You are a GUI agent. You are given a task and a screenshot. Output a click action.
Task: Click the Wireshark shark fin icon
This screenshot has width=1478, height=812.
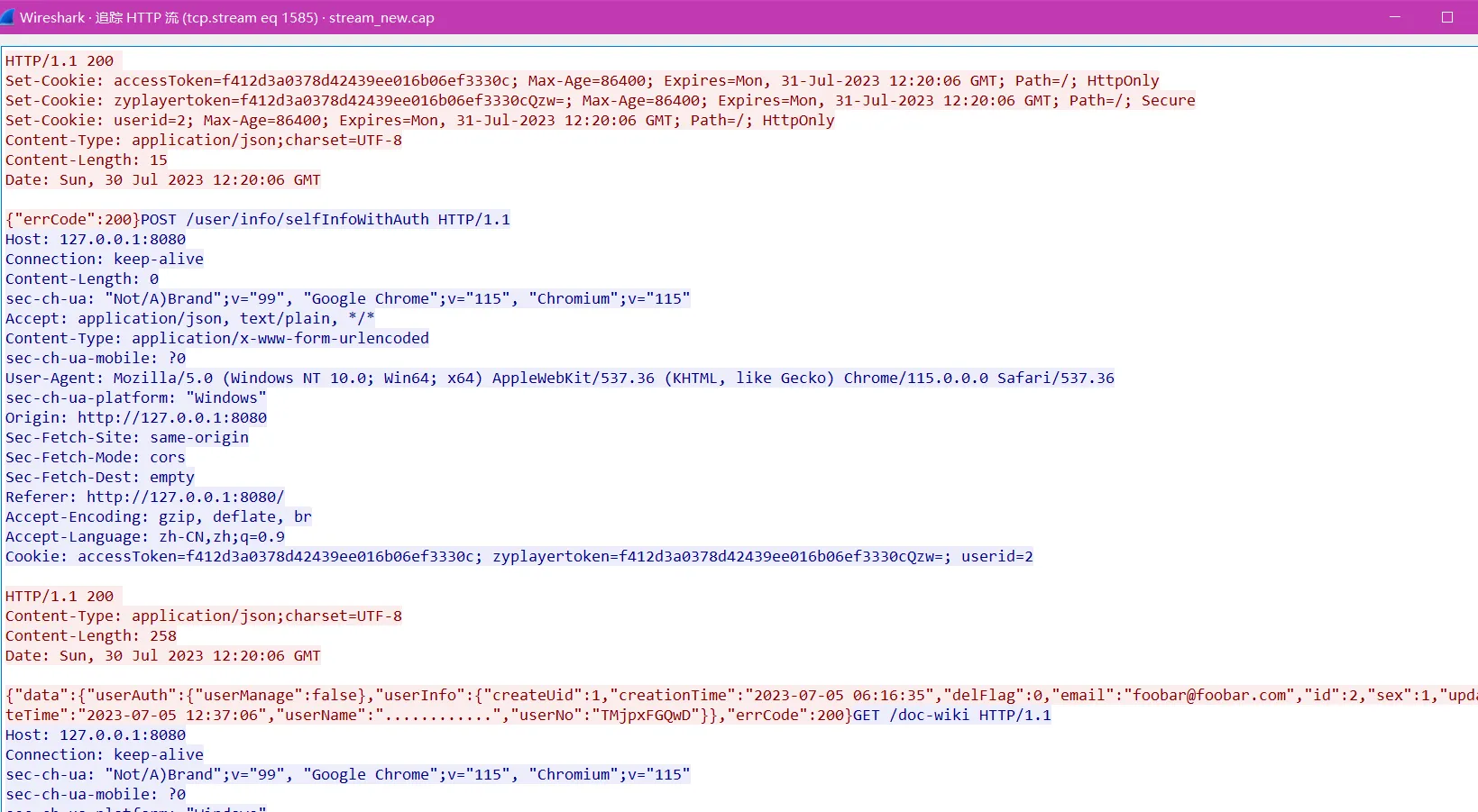click(8, 17)
